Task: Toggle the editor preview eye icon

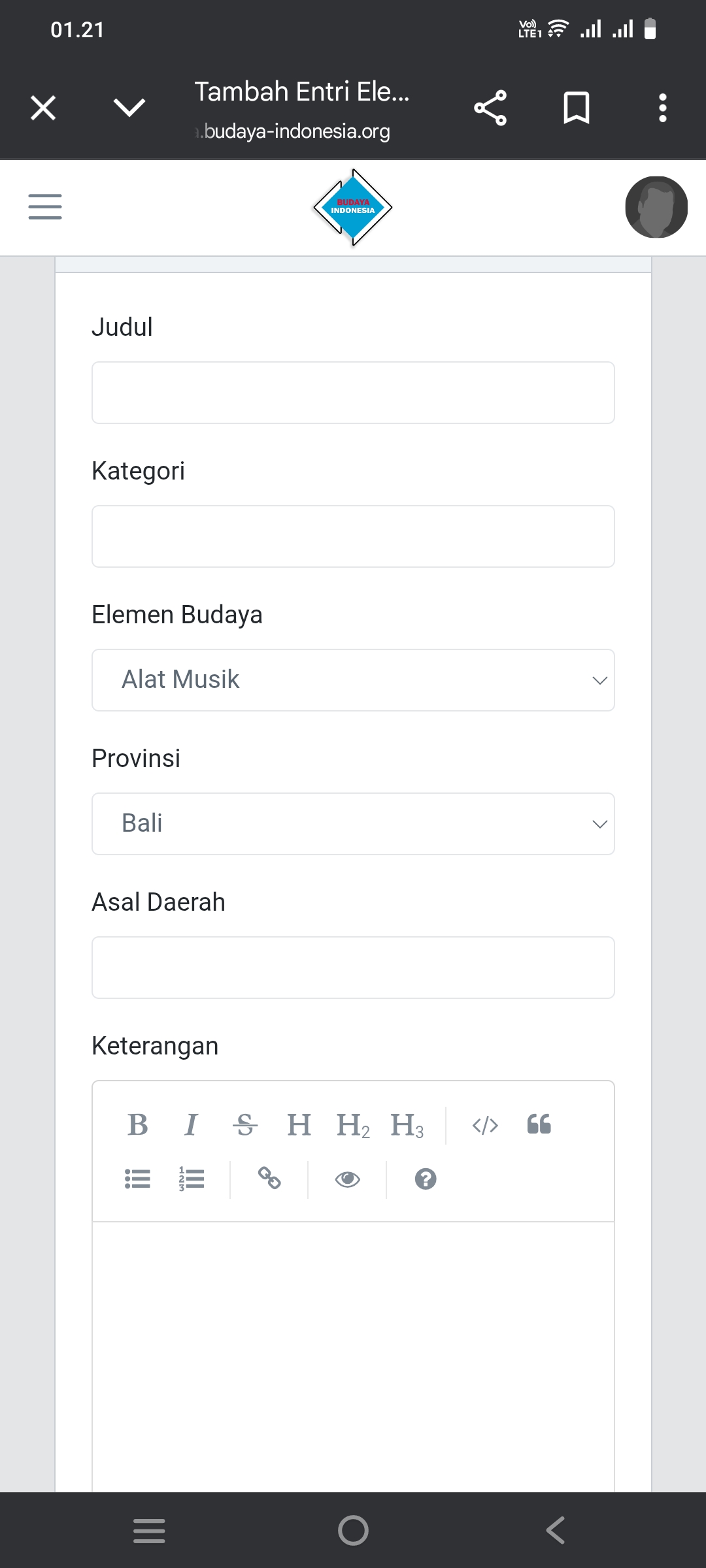Action: tap(347, 1179)
